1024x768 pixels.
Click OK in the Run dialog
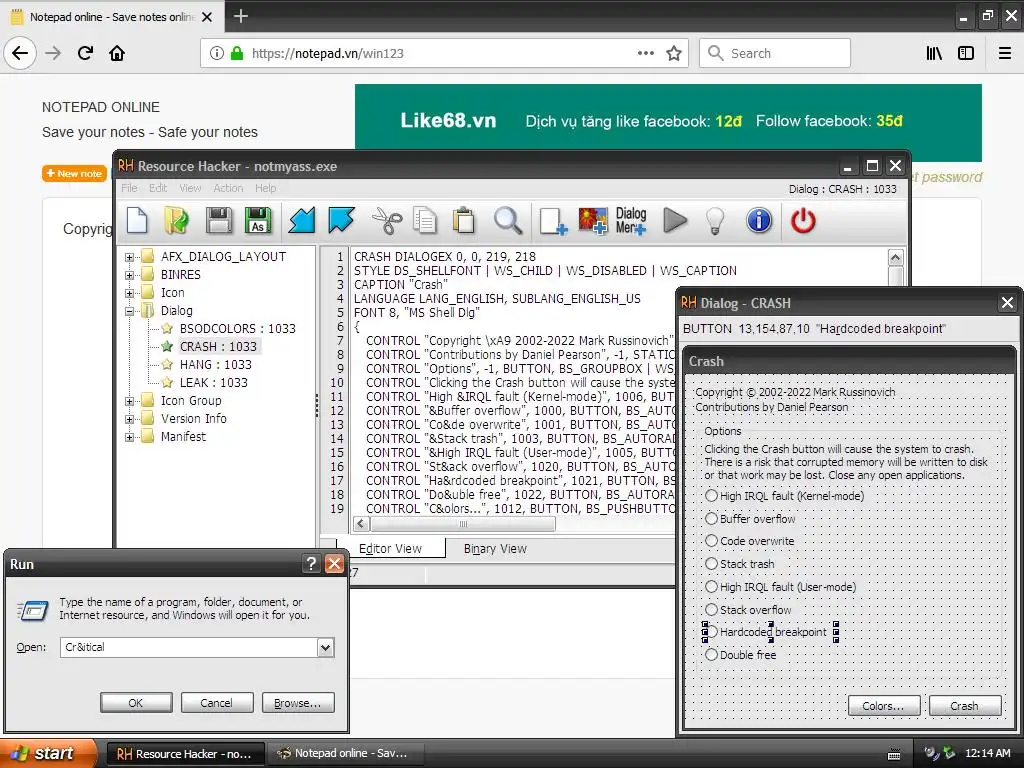coord(136,703)
